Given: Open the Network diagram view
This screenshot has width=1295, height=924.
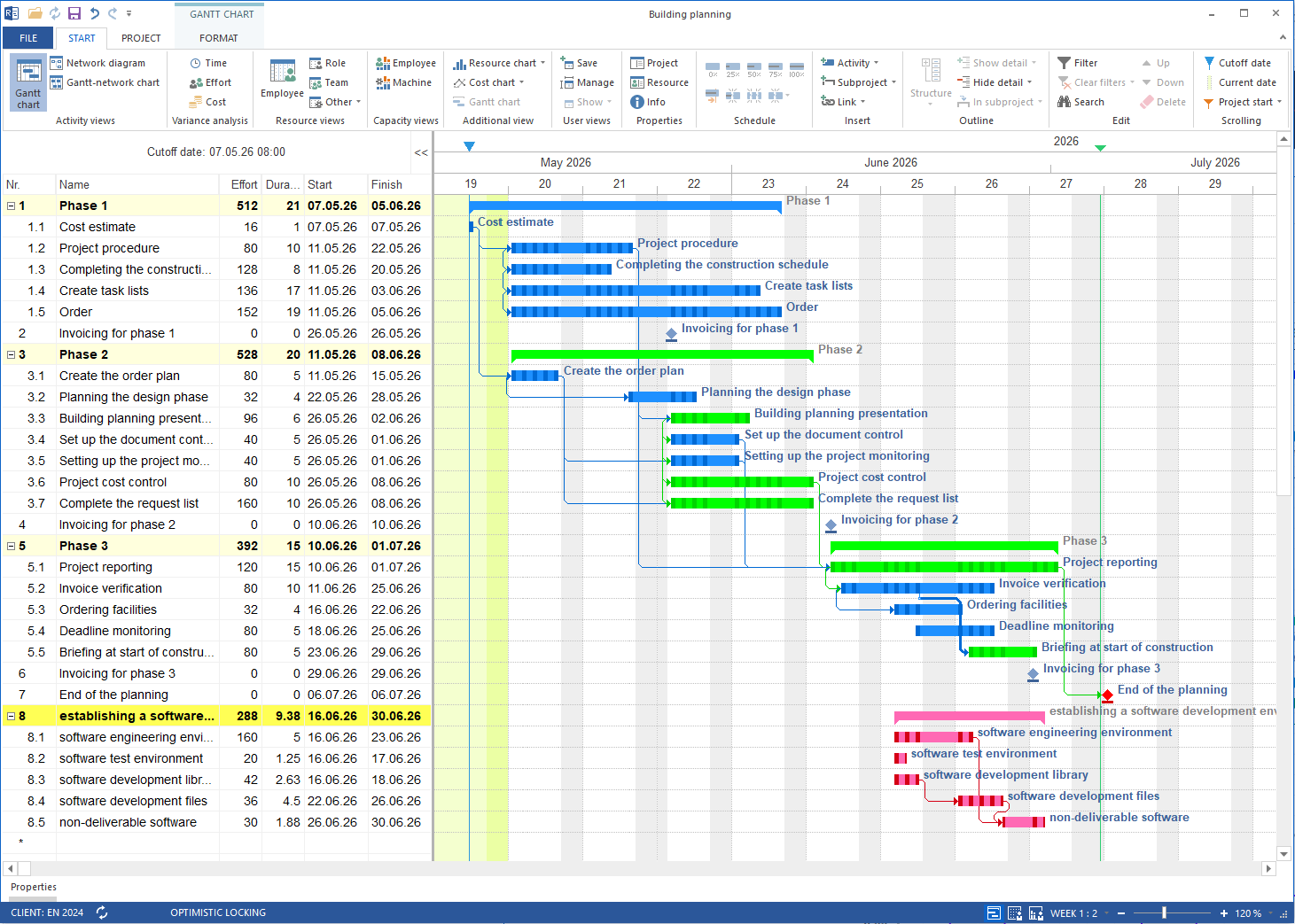Looking at the screenshot, I should tap(98, 63).
